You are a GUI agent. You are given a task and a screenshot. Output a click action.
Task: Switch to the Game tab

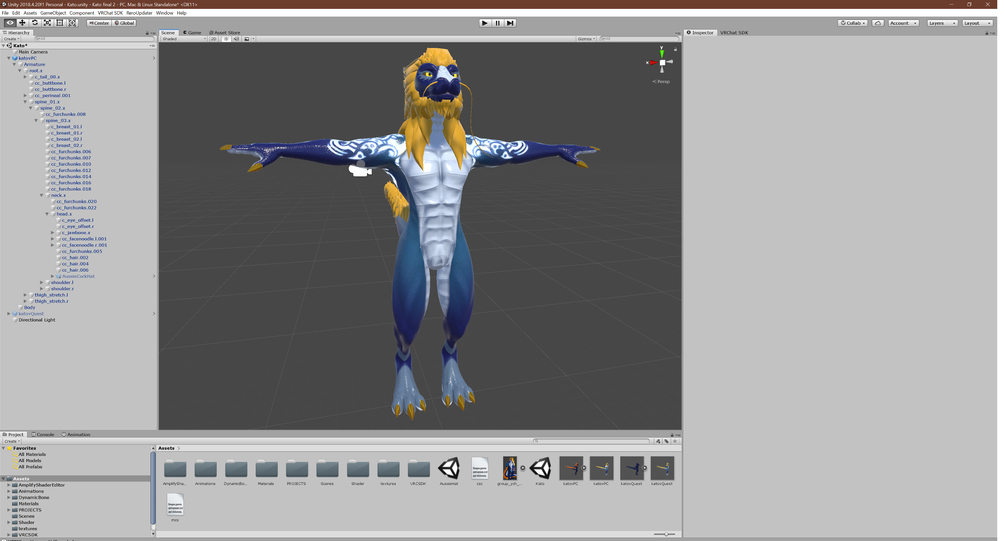192,32
